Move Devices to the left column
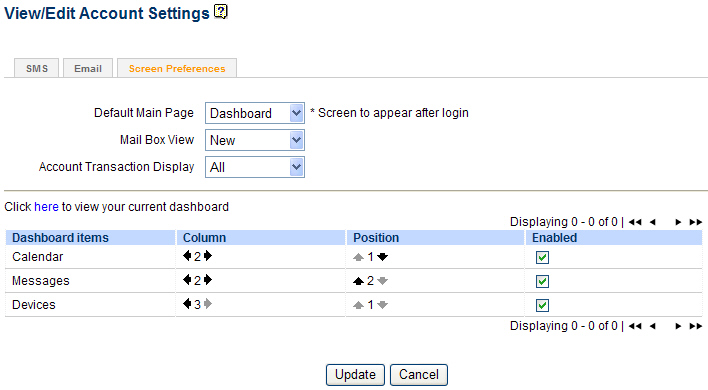 [x=187, y=304]
